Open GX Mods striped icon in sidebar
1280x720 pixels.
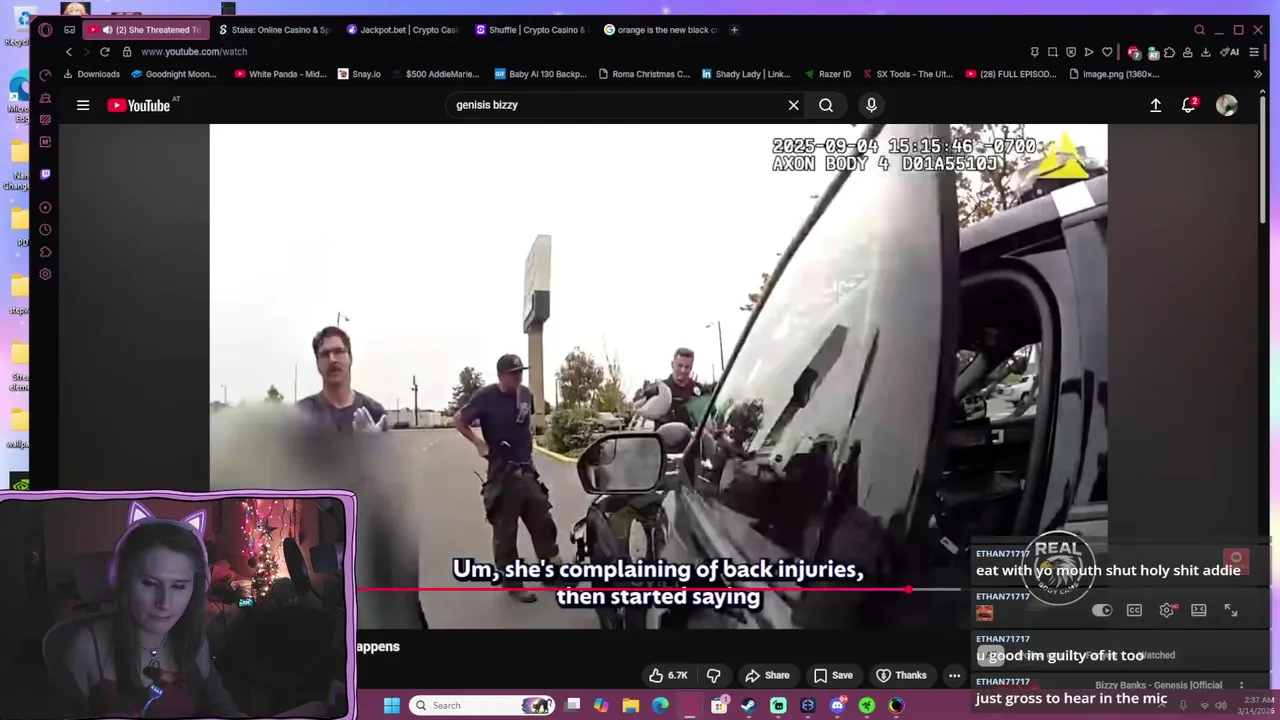45,119
